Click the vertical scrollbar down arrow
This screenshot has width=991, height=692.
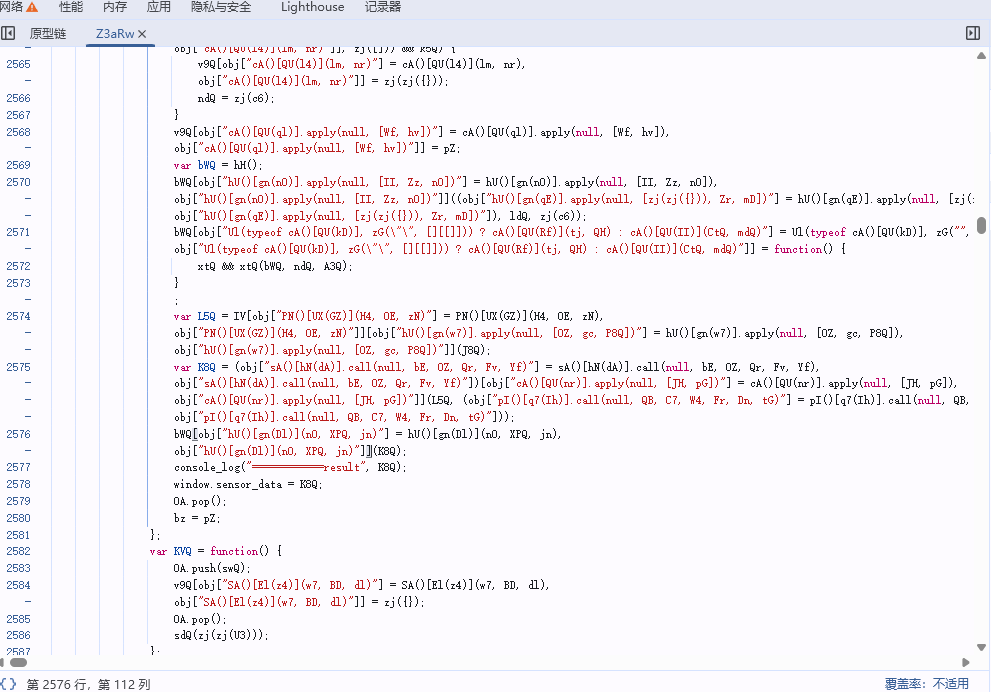click(x=982, y=647)
